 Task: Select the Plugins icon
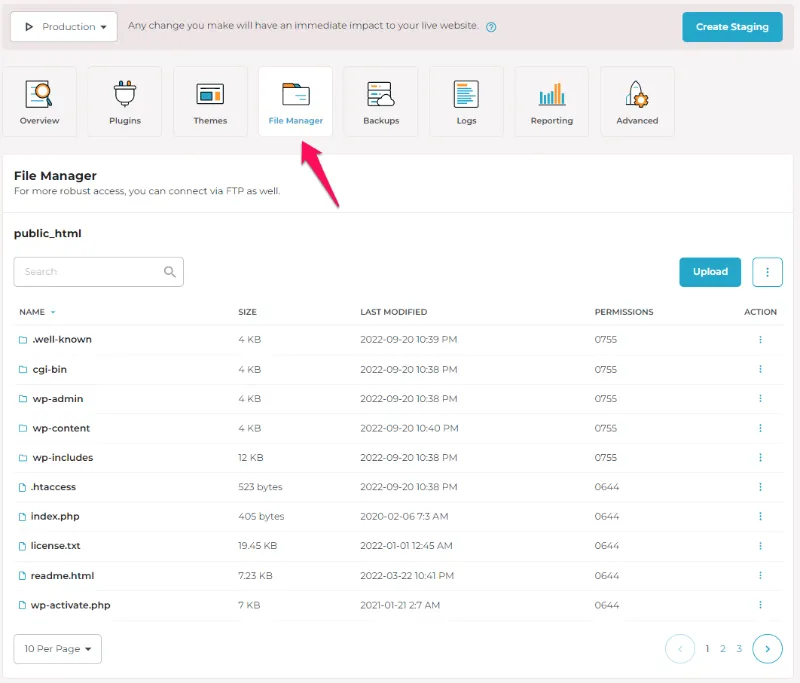tap(124, 100)
